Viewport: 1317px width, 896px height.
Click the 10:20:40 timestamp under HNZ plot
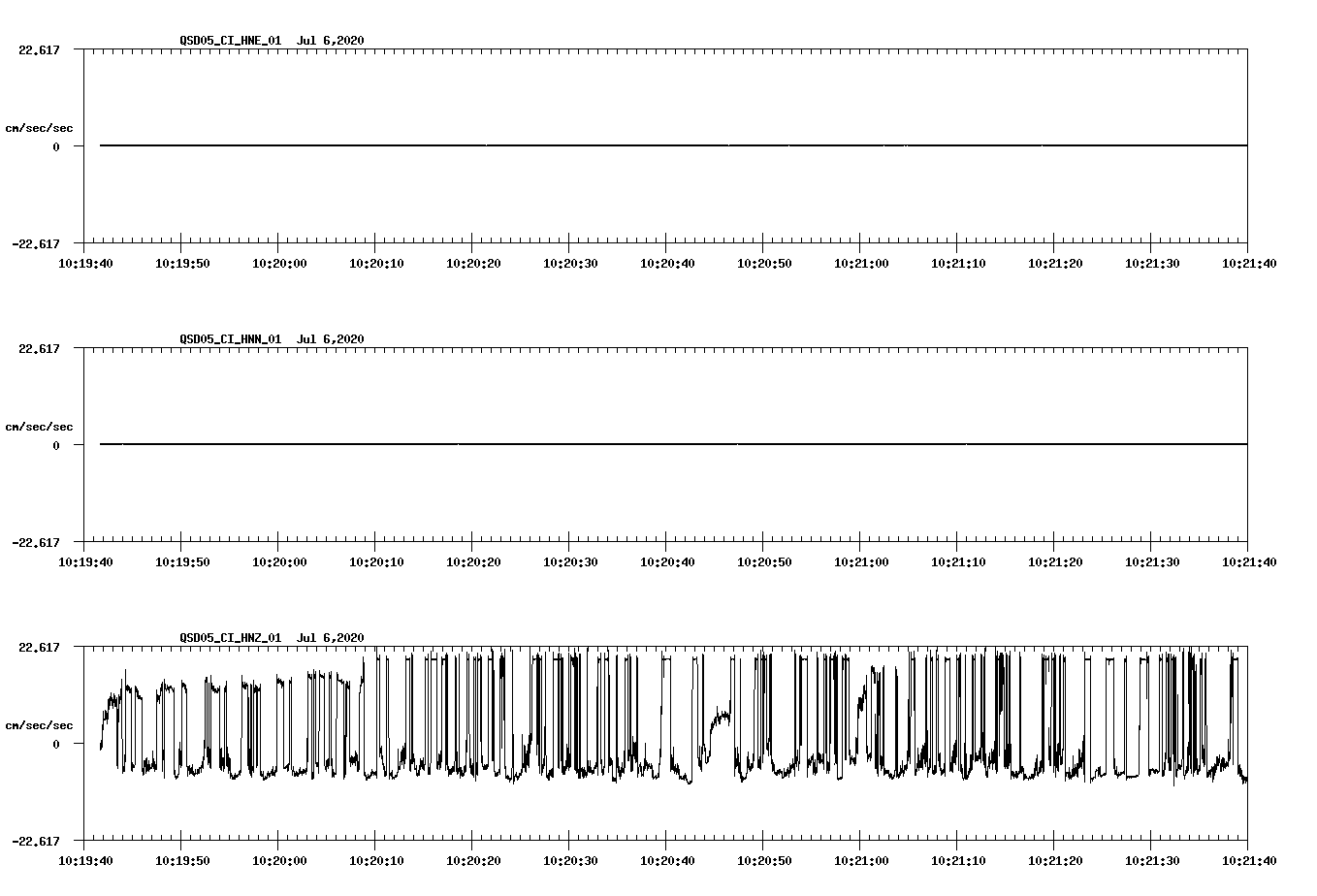[x=666, y=860]
